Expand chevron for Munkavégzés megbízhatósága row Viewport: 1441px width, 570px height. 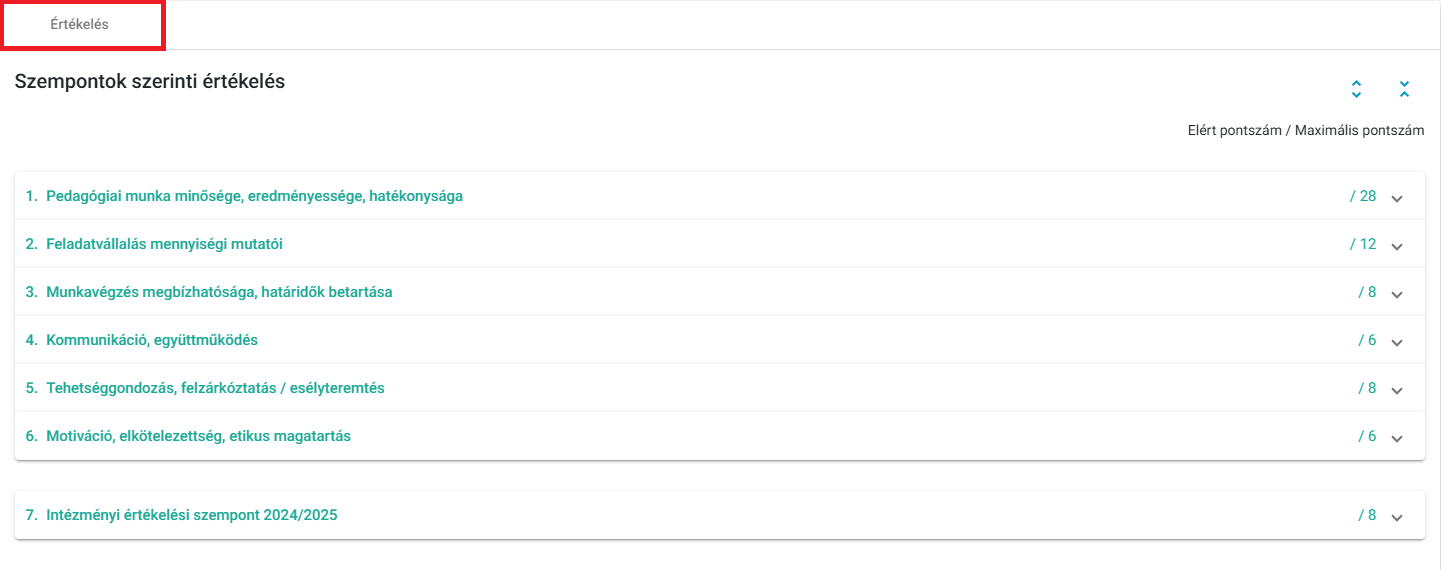(1397, 294)
